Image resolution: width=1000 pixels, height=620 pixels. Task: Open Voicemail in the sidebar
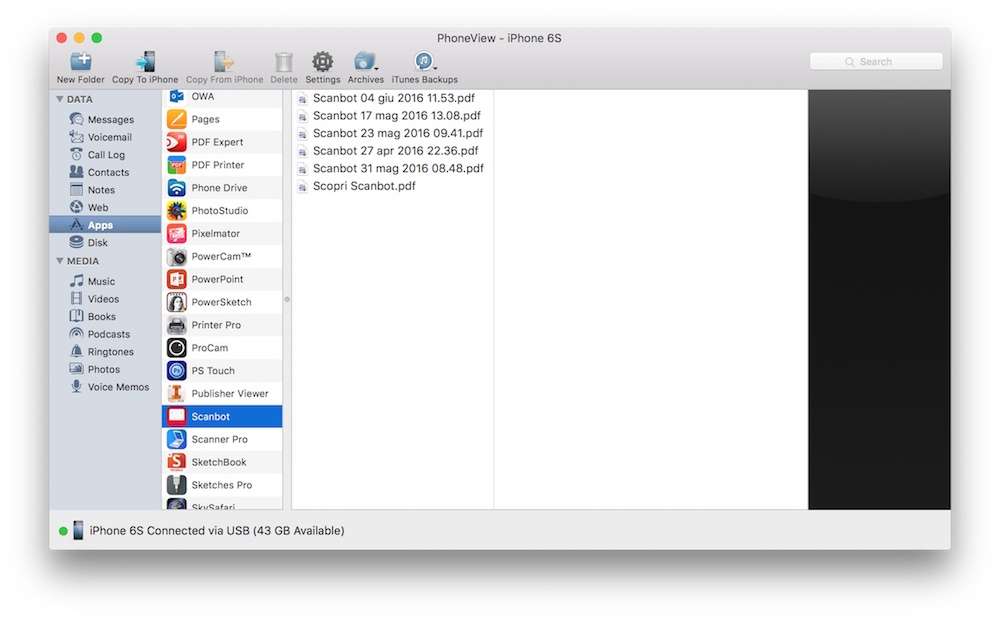point(109,137)
